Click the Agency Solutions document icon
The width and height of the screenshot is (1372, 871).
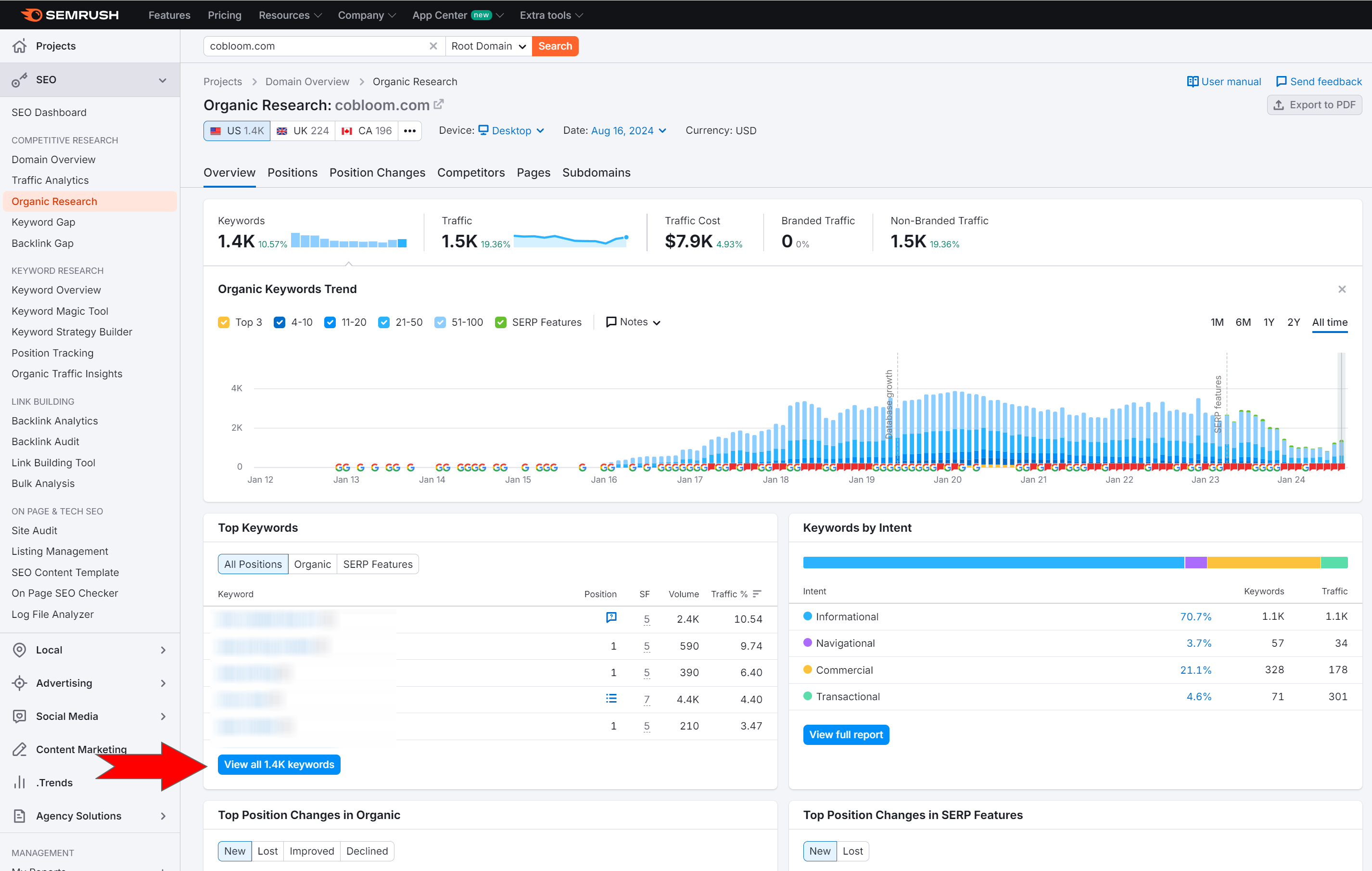[x=20, y=816]
